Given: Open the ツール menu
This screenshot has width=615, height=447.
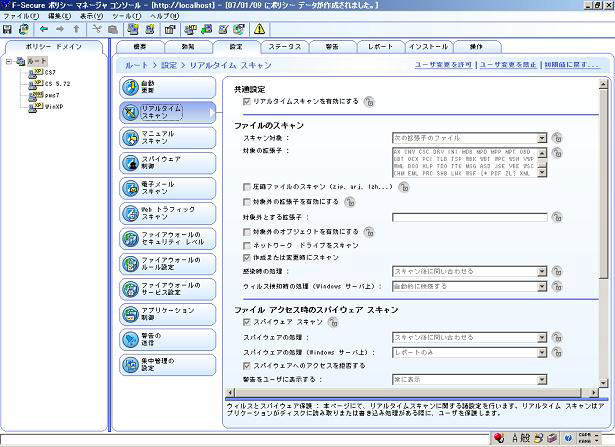Looking at the screenshot, I should (126, 16).
